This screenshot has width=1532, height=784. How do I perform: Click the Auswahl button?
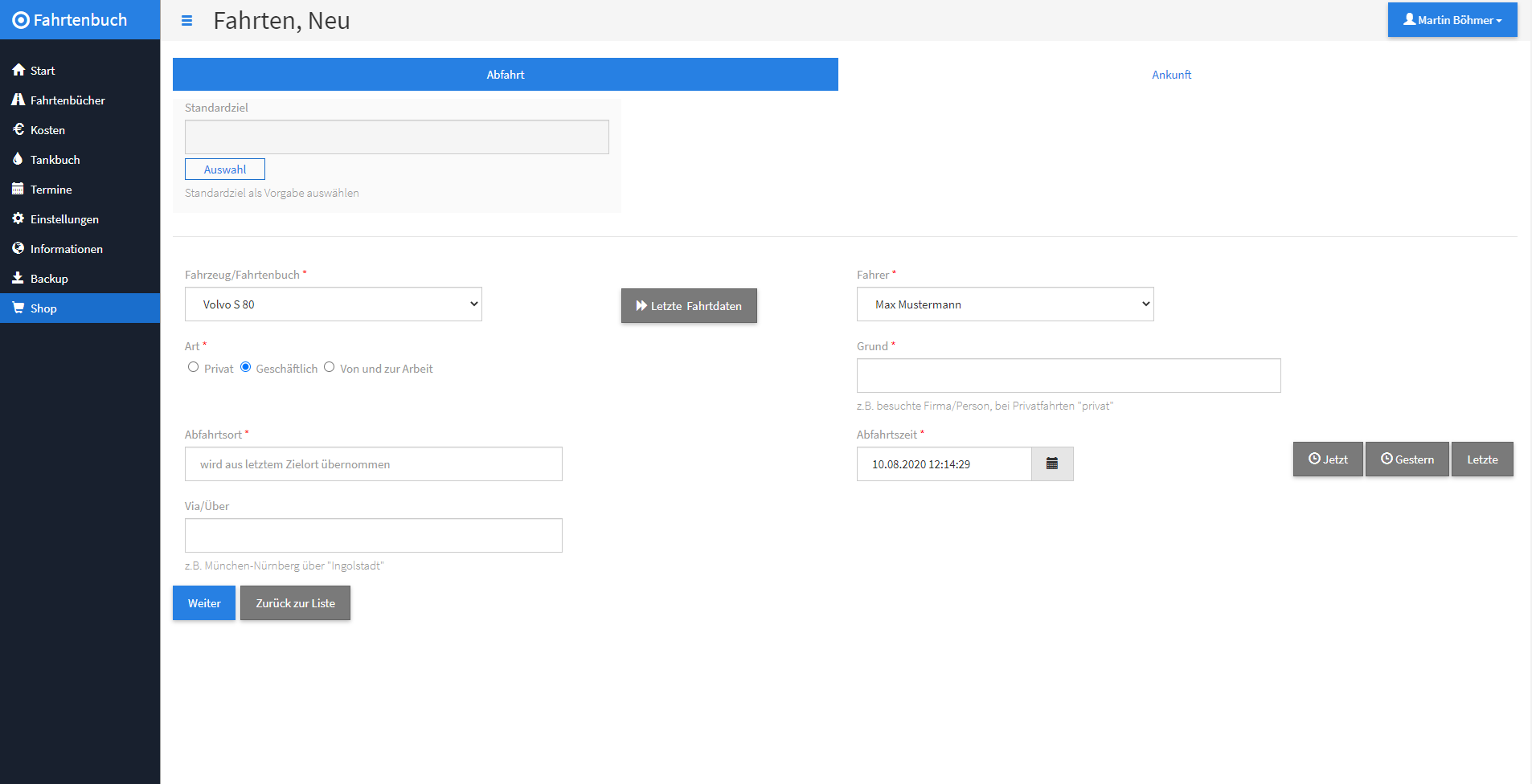point(225,169)
